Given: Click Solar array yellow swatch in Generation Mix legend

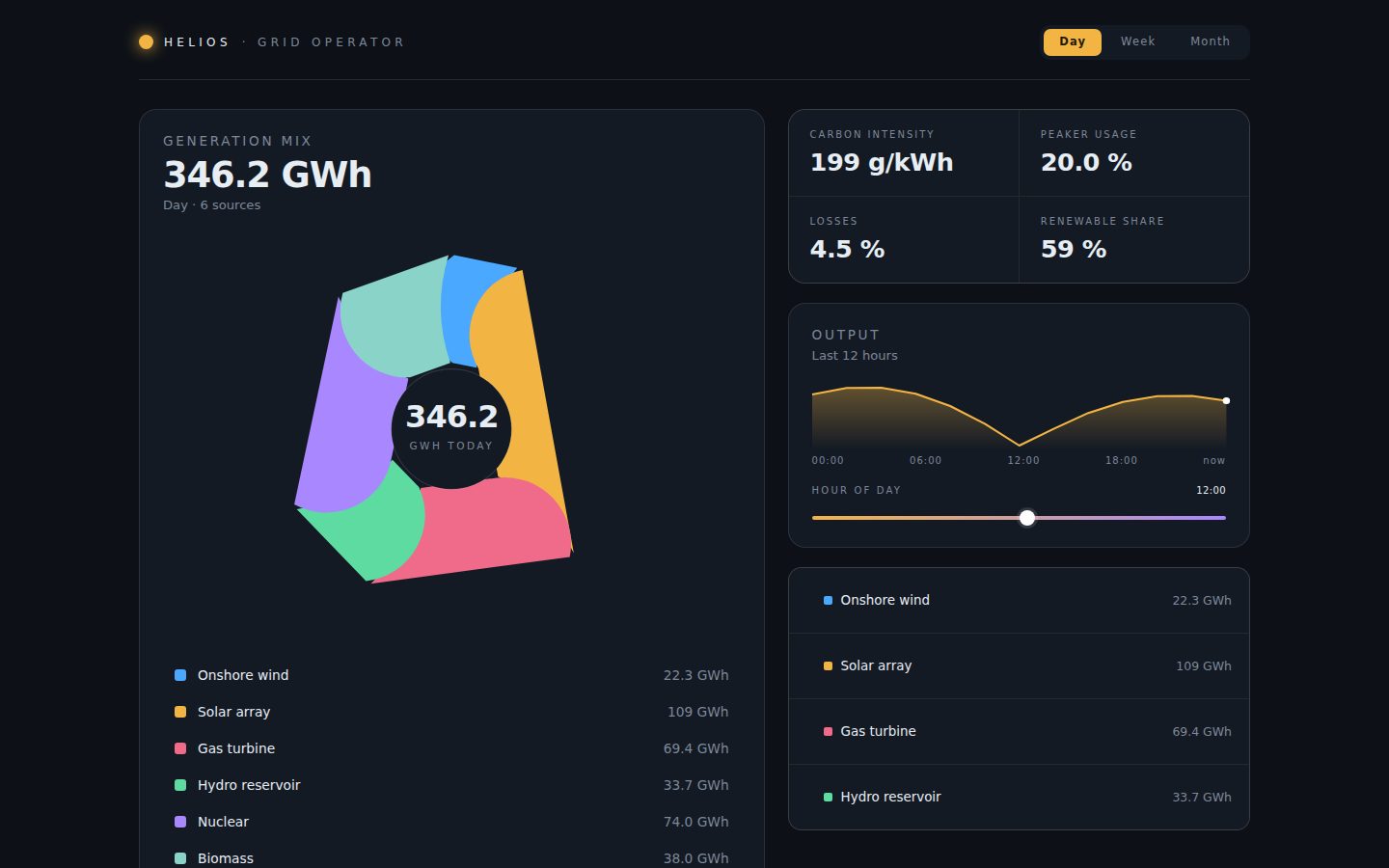Looking at the screenshot, I should coord(180,712).
